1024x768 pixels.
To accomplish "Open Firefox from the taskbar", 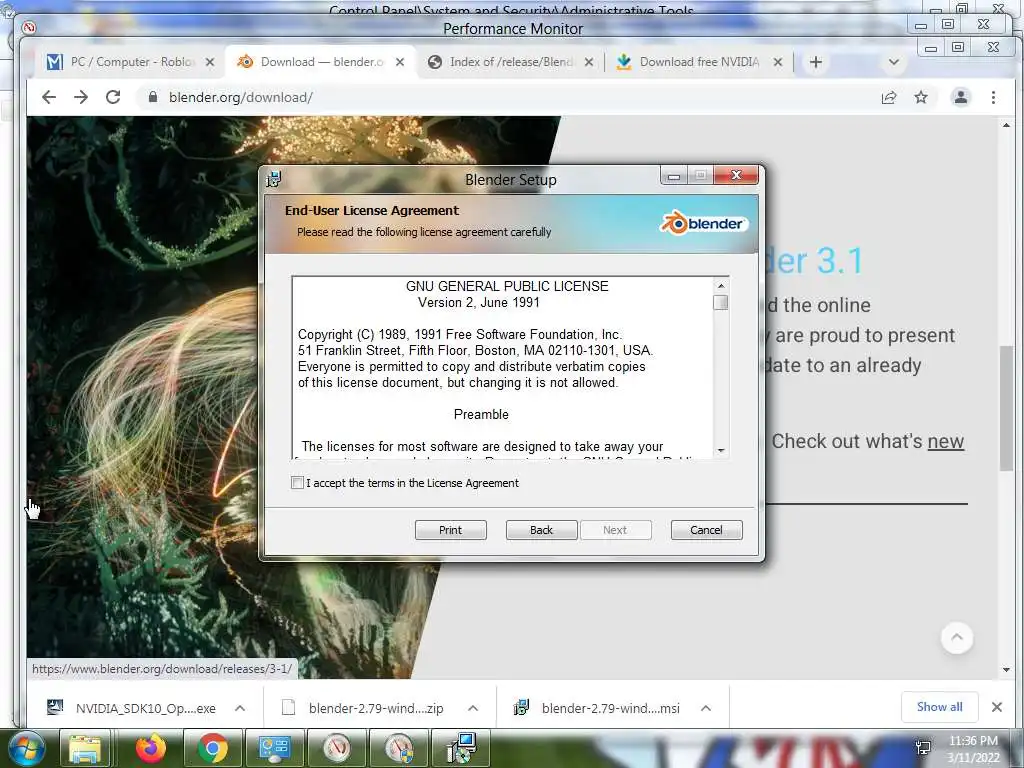I will (150, 748).
